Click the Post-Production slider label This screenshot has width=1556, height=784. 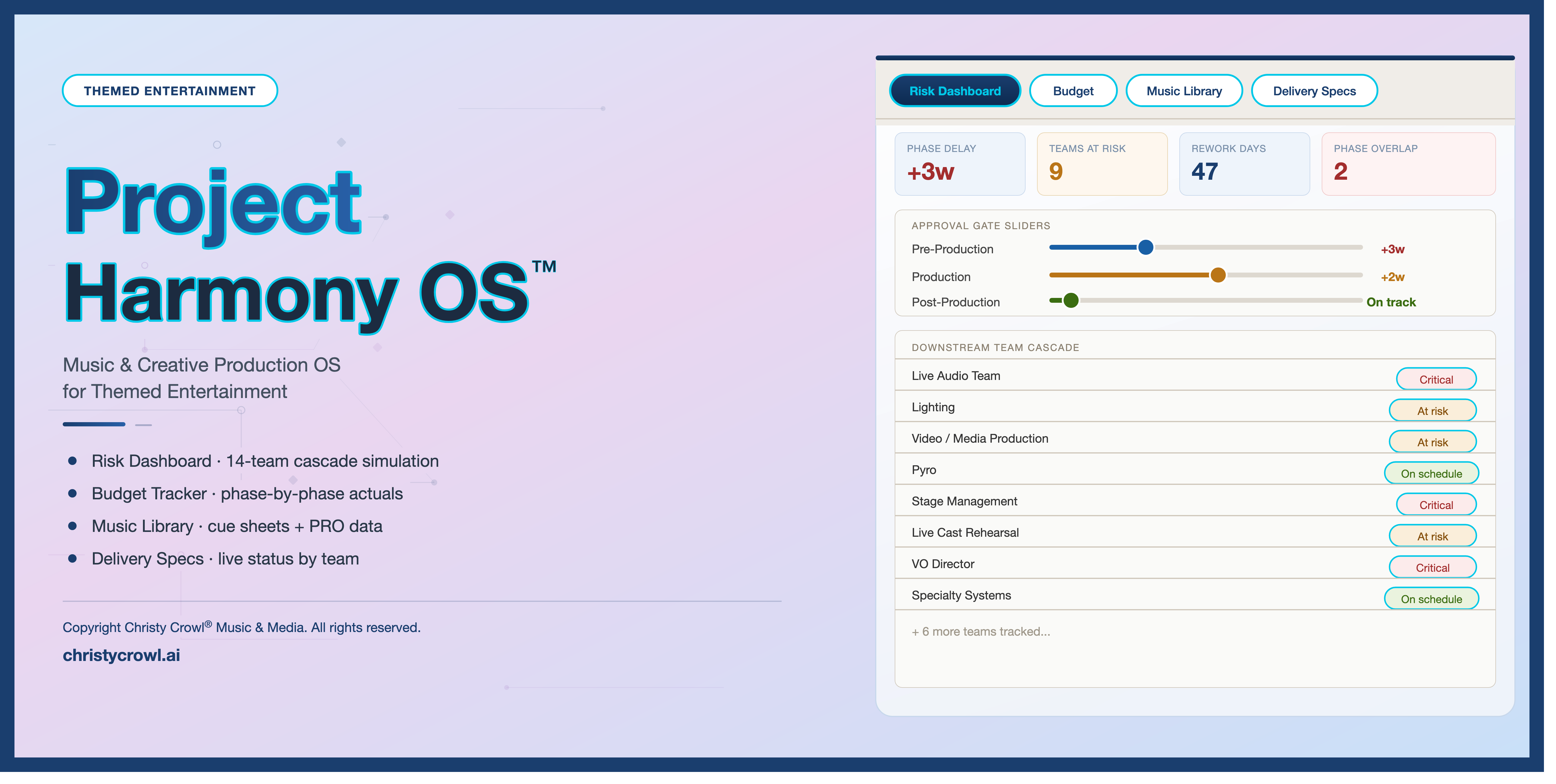[x=956, y=302]
